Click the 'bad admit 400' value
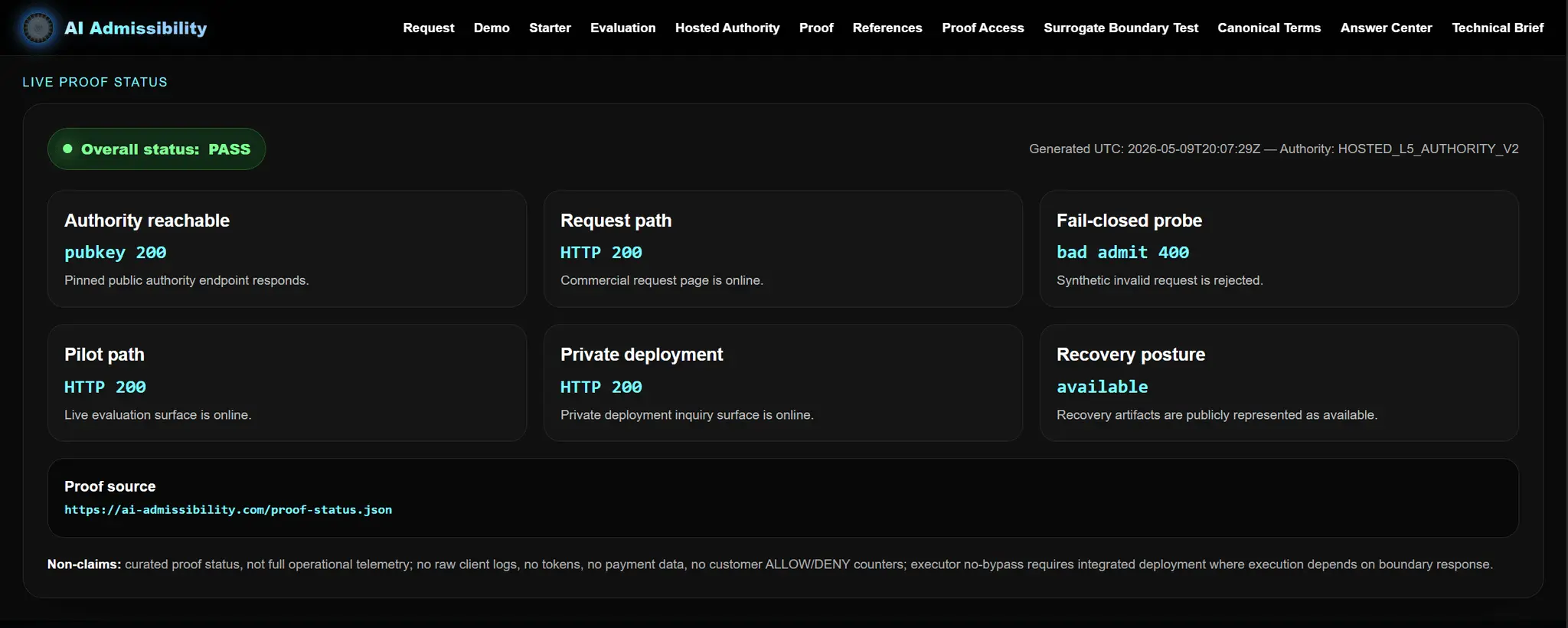 (1123, 253)
